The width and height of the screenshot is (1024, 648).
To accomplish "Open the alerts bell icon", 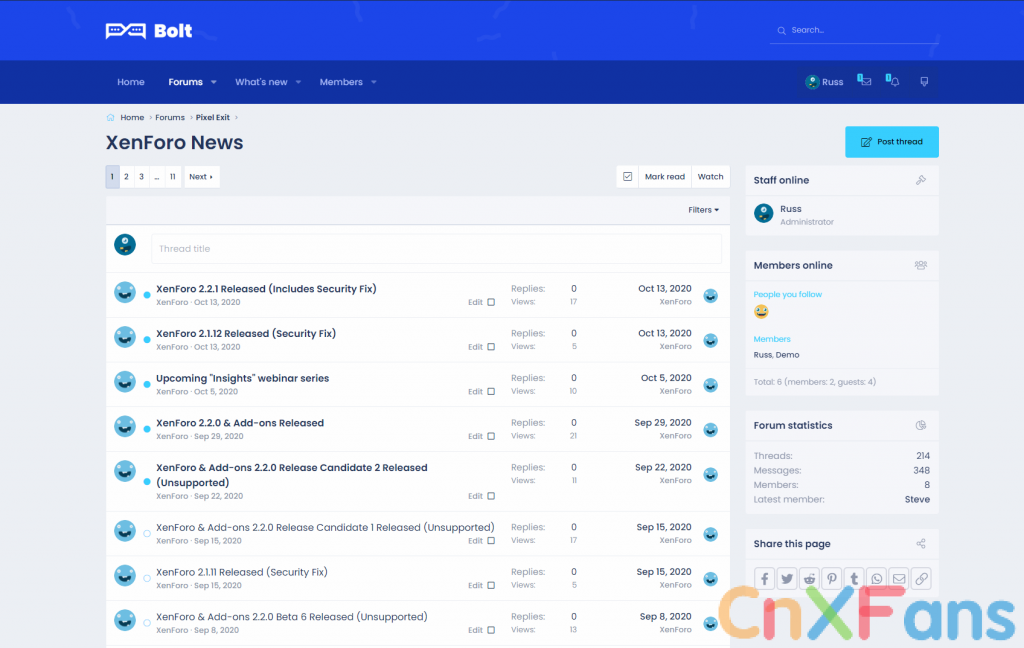I will pyautogui.click(x=893, y=81).
